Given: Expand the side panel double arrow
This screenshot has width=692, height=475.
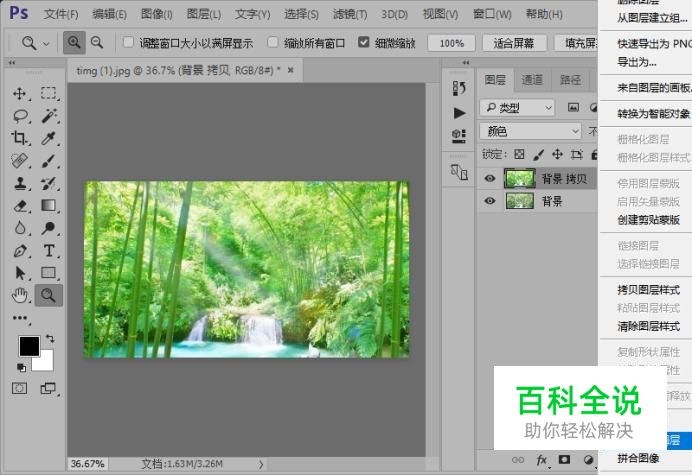Looking at the screenshot, I should click(x=466, y=63).
